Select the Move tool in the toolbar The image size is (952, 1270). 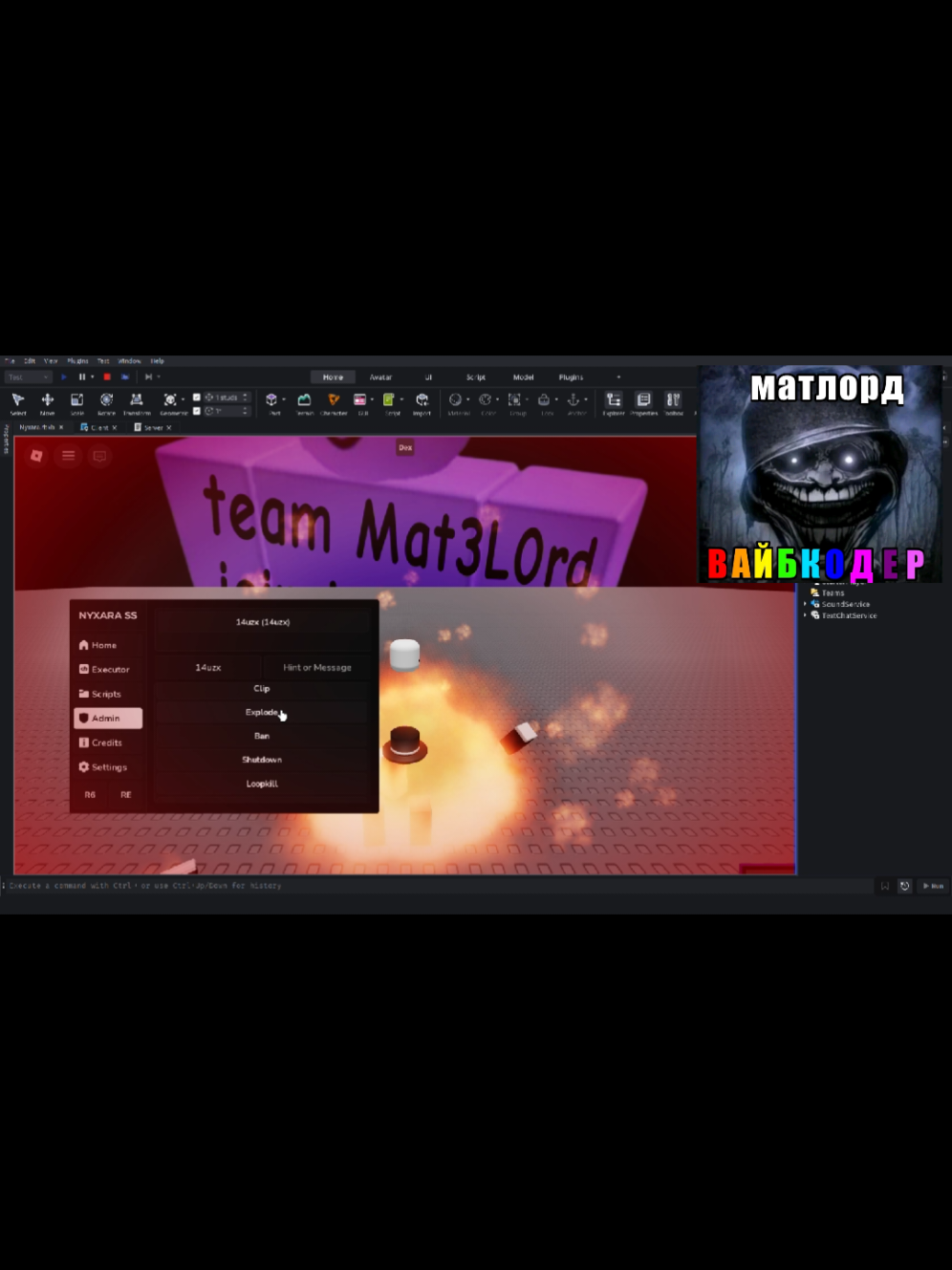47,403
